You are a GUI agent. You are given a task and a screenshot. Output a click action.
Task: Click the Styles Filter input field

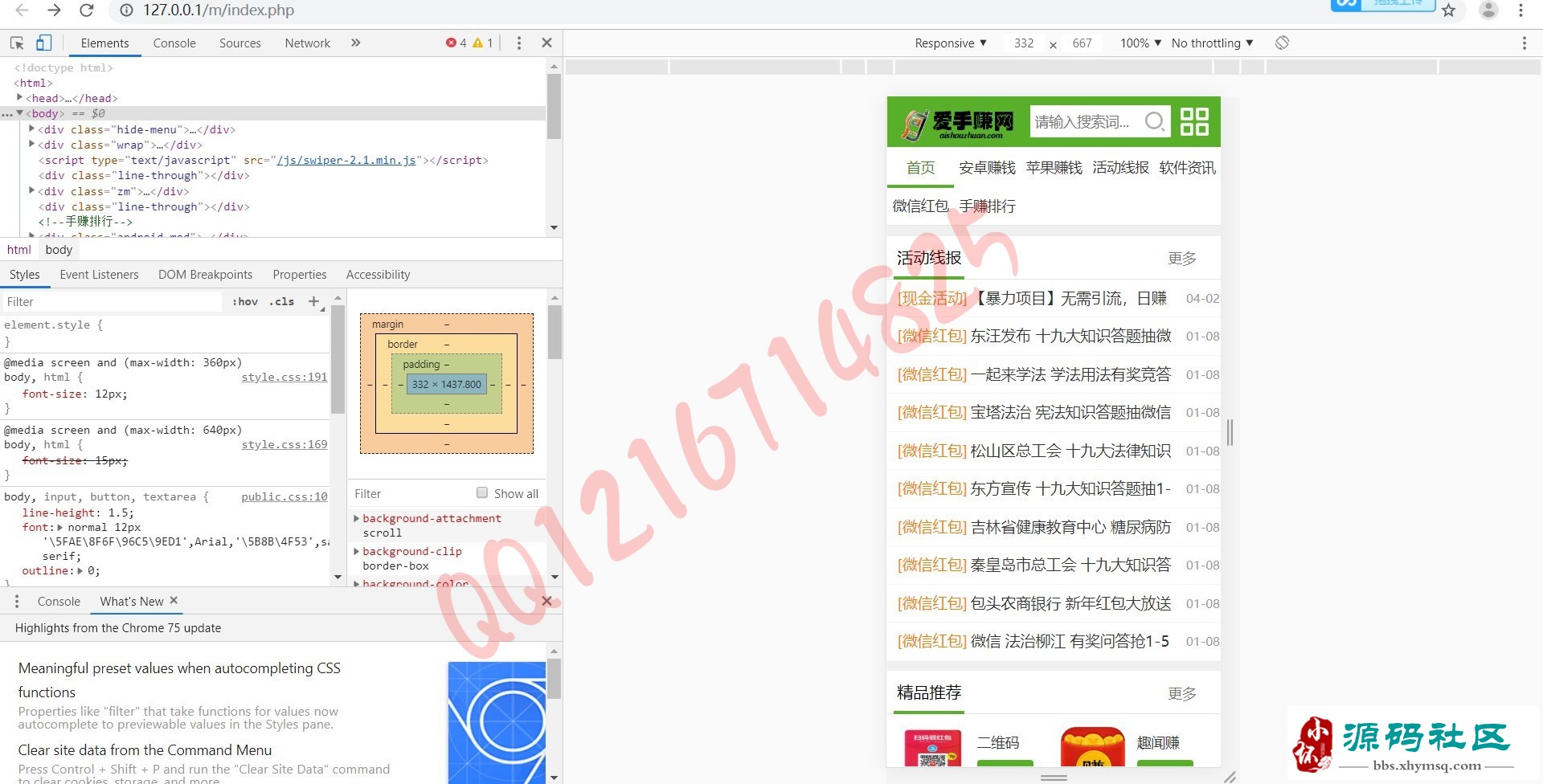coord(113,302)
